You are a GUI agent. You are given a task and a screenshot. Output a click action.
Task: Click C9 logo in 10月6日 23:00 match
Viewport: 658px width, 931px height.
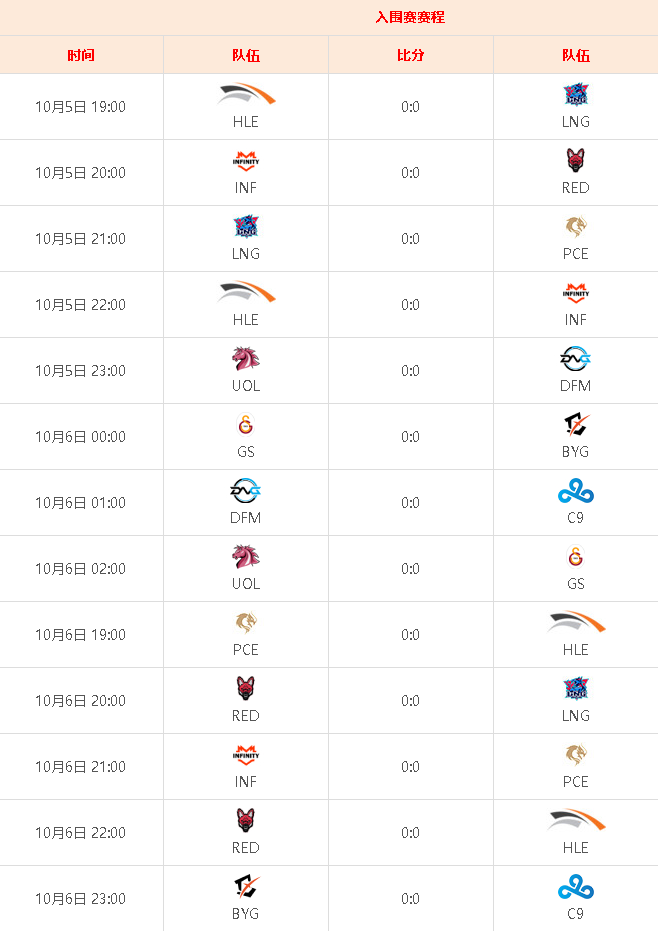[x=575, y=886]
